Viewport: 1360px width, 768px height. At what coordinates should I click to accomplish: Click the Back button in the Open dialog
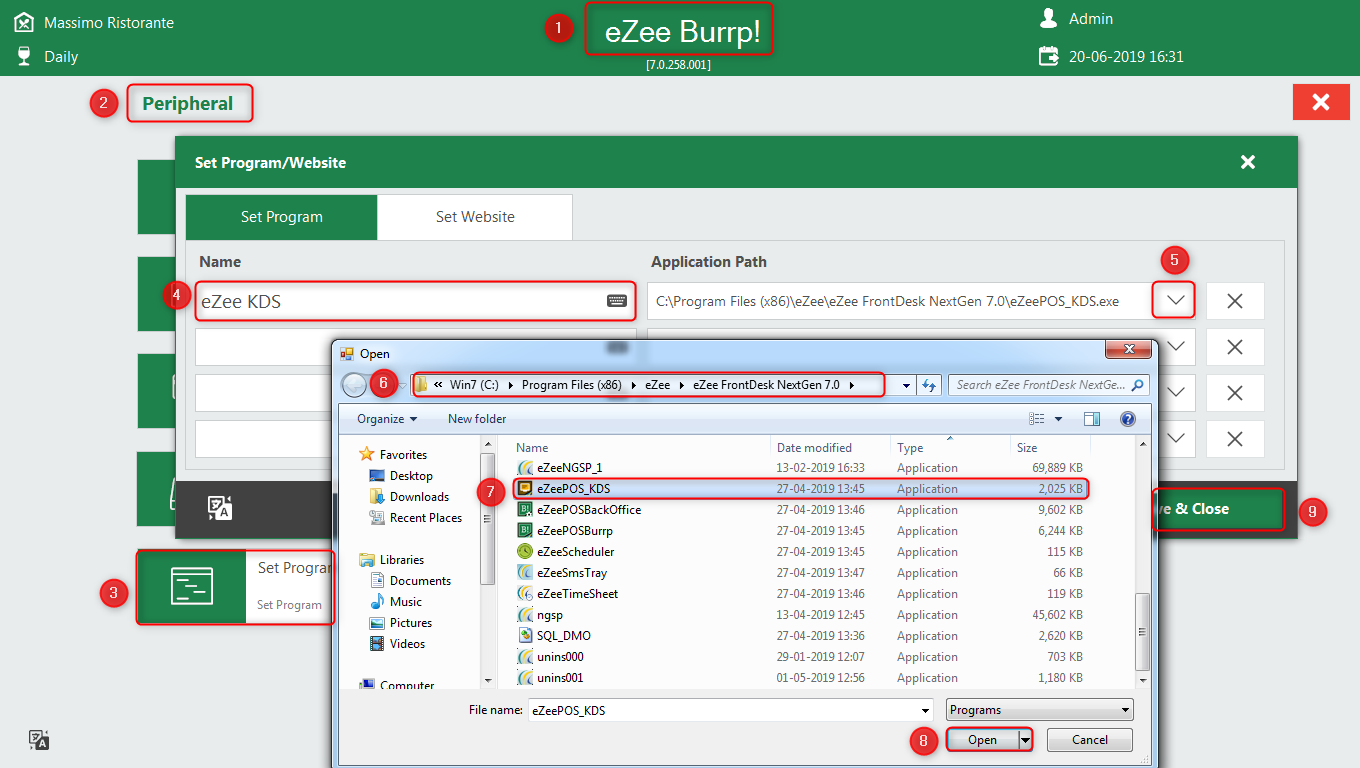[354, 385]
